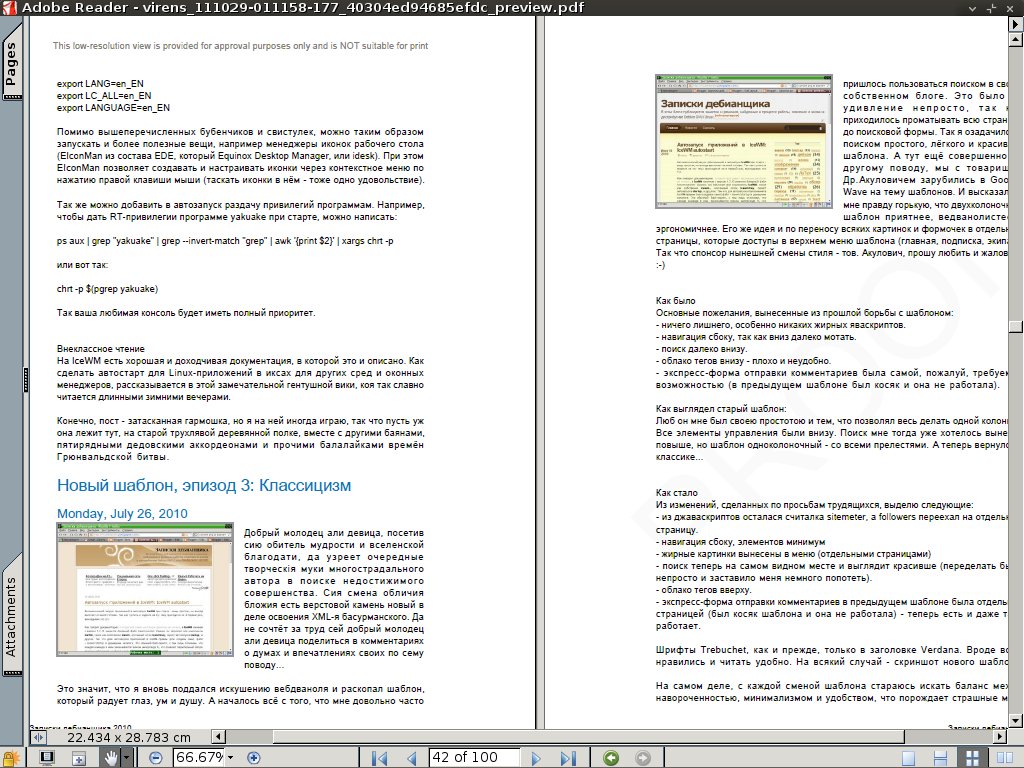Viewport: 1024px width, 768px height.
Task: Click the 'Внеклассное чтение' heading text
Action: 101,349
